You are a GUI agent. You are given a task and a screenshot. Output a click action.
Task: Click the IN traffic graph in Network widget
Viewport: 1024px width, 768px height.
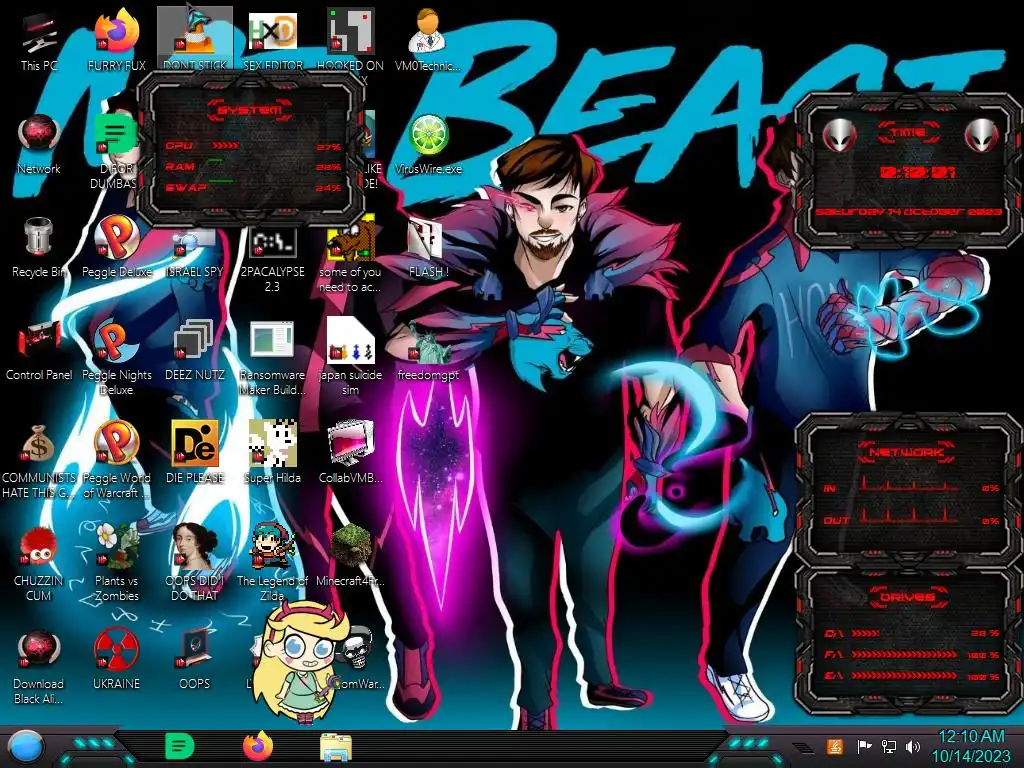pos(910,485)
